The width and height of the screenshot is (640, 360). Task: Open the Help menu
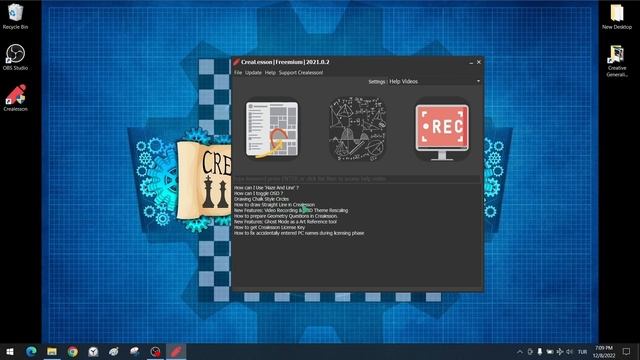click(270, 73)
